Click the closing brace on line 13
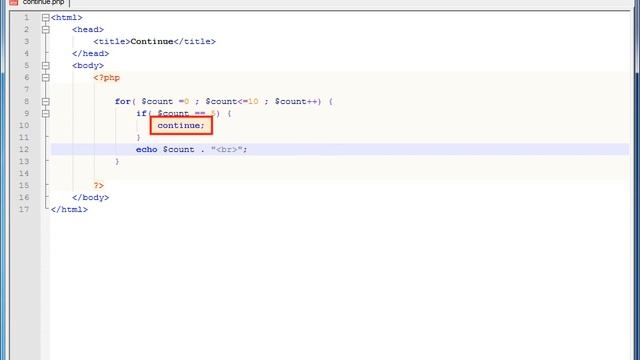 [117, 161]
